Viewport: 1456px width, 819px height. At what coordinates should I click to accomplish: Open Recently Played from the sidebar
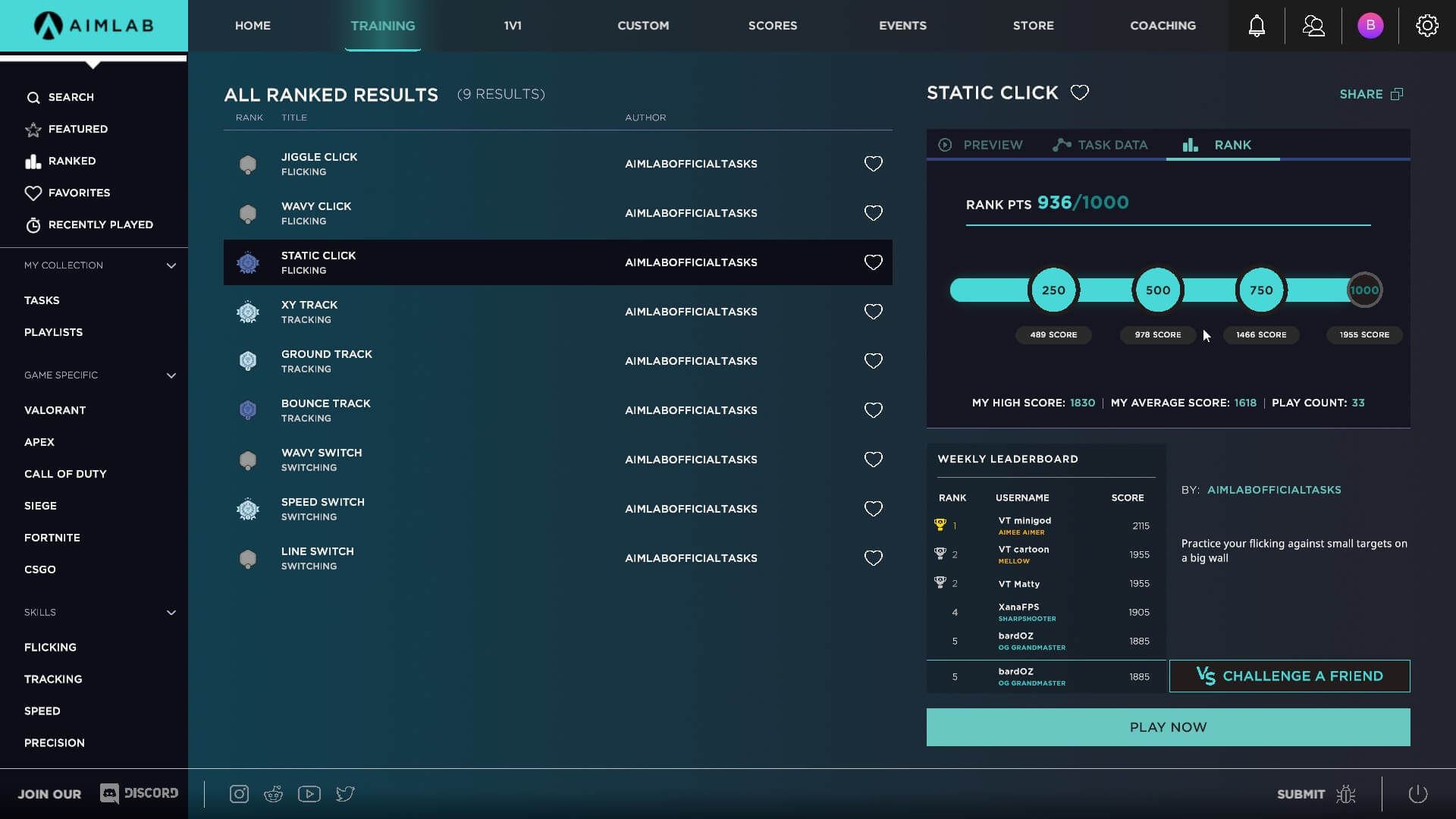pos(33,224)
